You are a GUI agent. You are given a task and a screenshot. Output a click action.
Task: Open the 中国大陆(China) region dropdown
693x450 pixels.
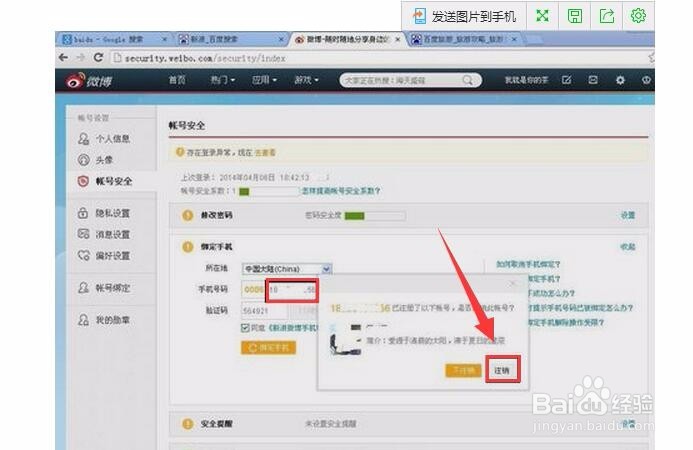[287, 269]
